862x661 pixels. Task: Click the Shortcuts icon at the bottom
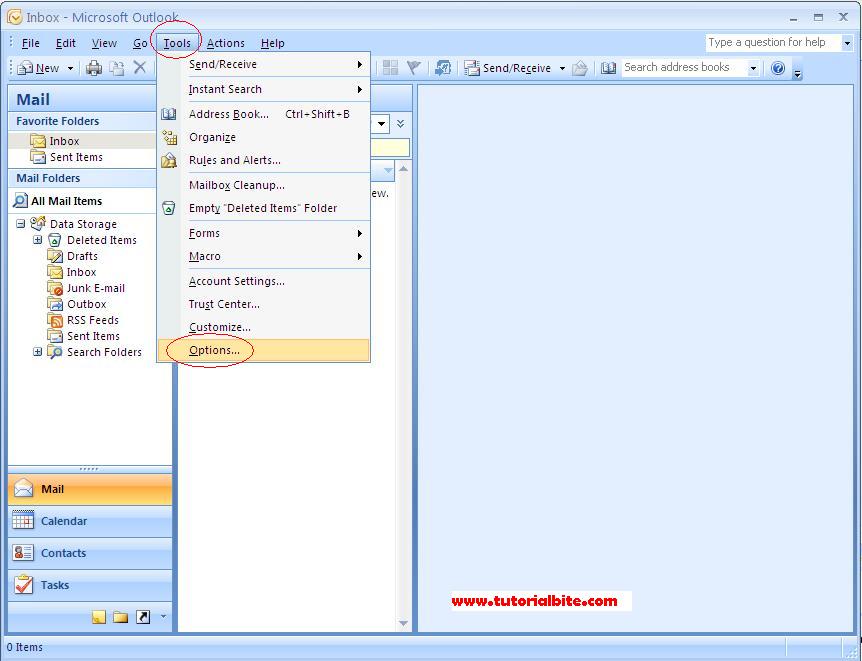click(x=143, y=616)
